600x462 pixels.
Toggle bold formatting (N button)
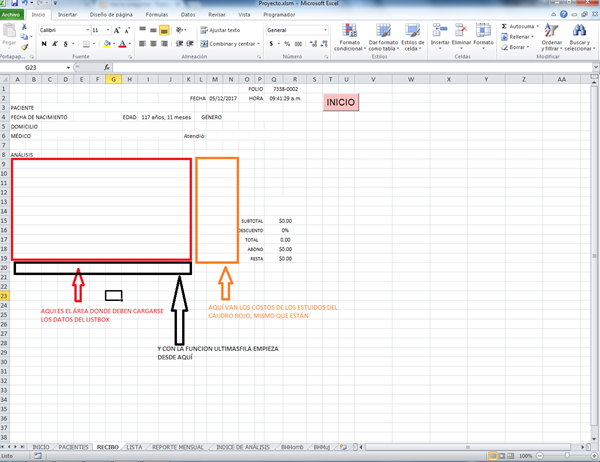pos(43,44)
